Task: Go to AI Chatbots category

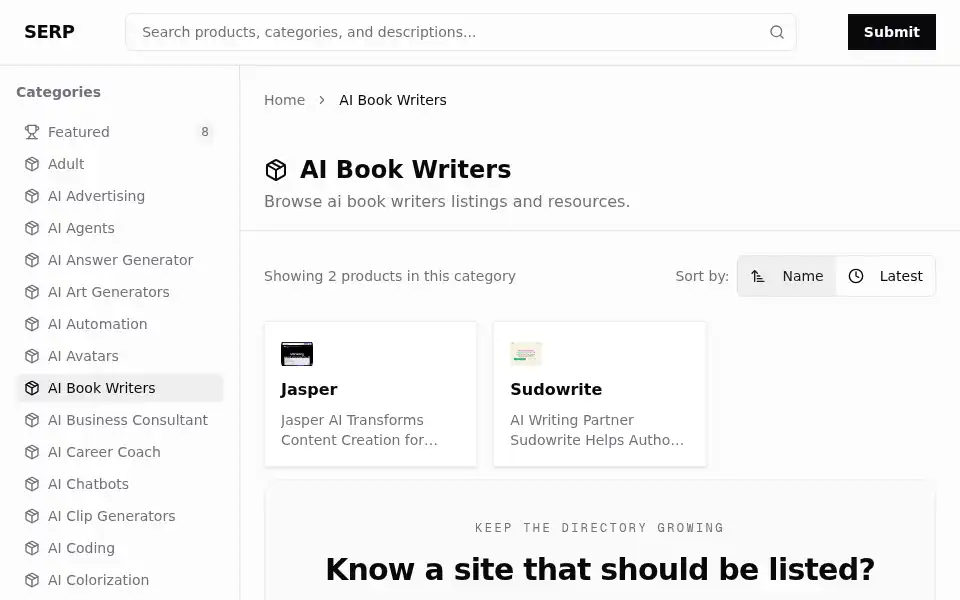Action: coord(120,484)
